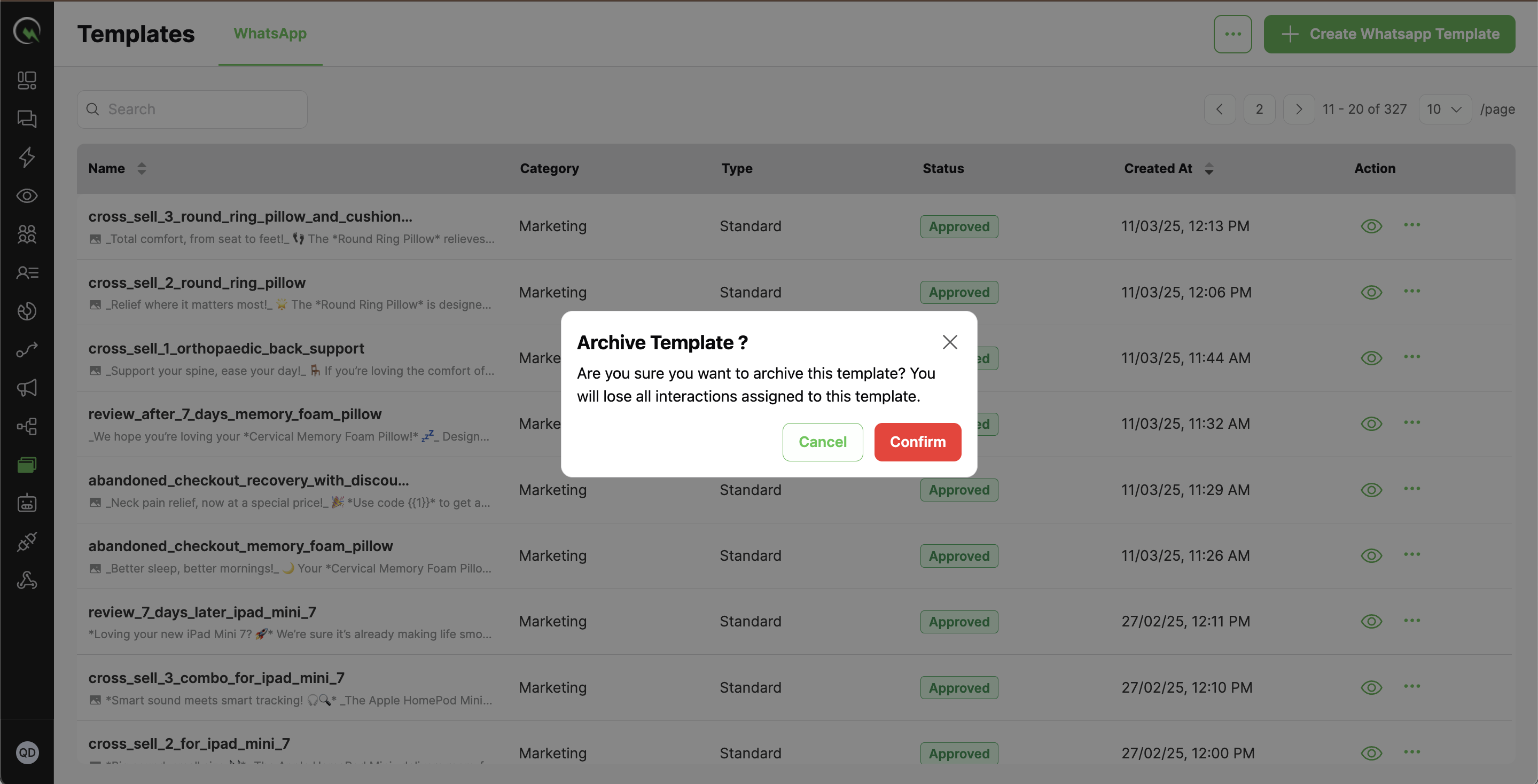Open the megaphone campaigns icon

click(x=27, y=388)
